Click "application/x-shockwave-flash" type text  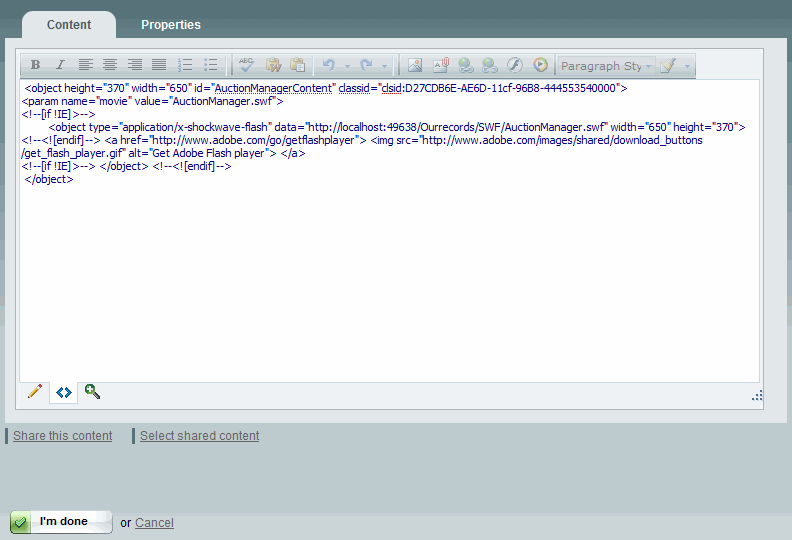point(196,127)
